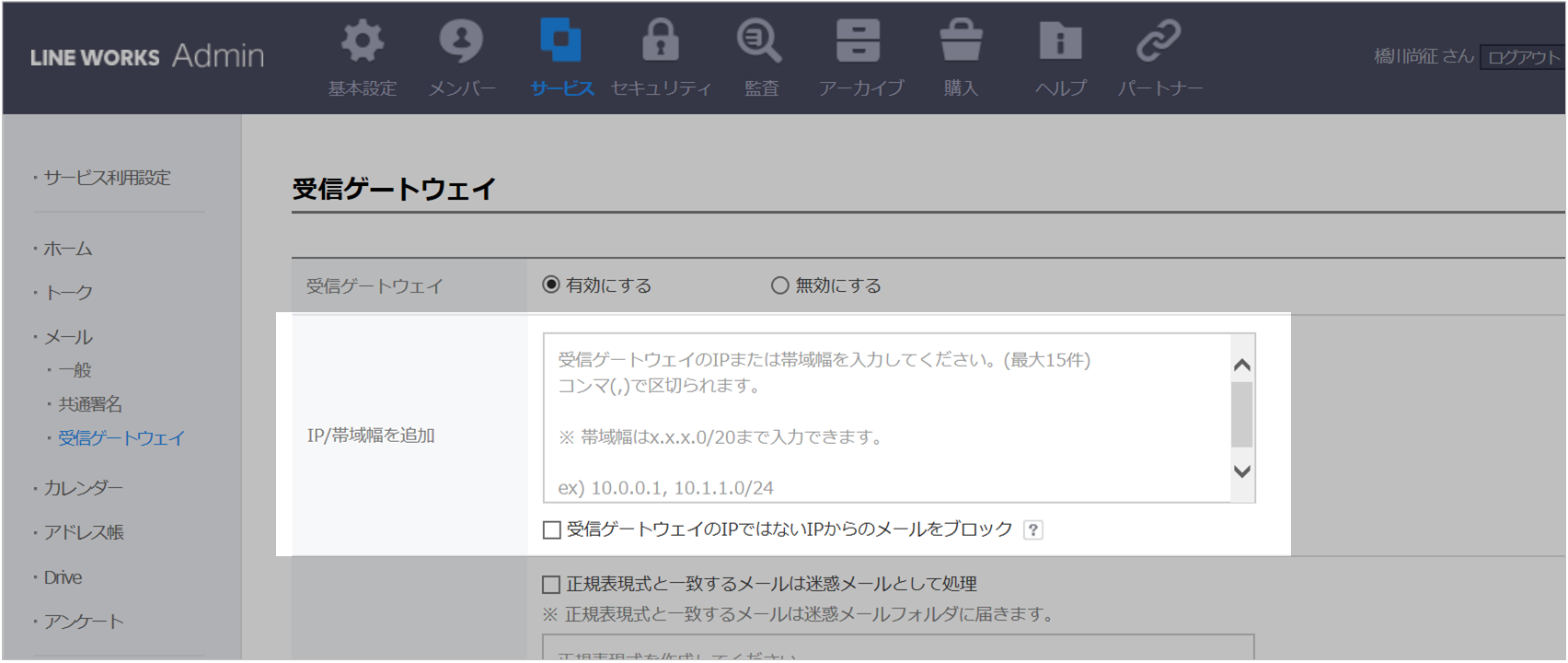Screen dimensions: 1568x663
Task: Click the question mark help icon
Action: [1033, 529]
